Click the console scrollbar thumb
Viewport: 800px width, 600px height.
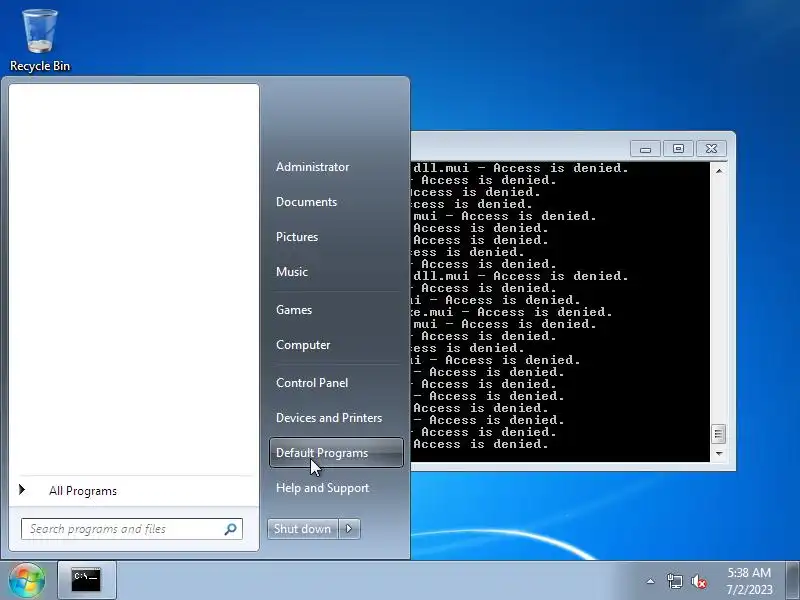(719, 434)
